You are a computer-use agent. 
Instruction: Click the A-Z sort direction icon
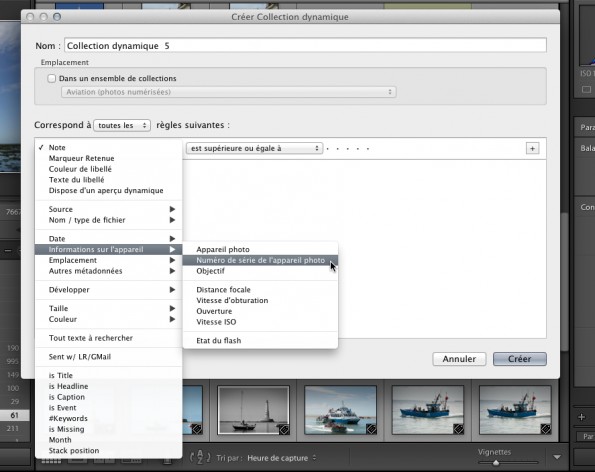[x=200, y=457]
